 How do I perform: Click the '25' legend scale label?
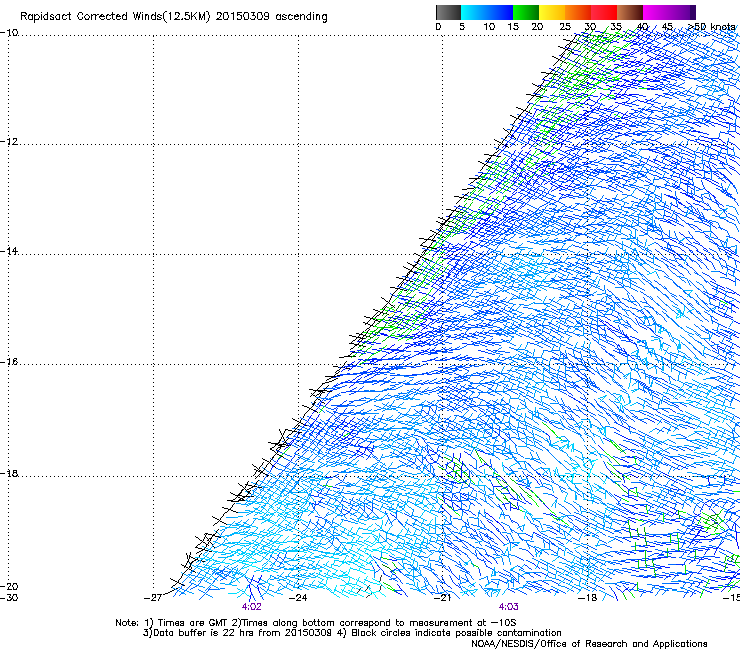[565, 27]
